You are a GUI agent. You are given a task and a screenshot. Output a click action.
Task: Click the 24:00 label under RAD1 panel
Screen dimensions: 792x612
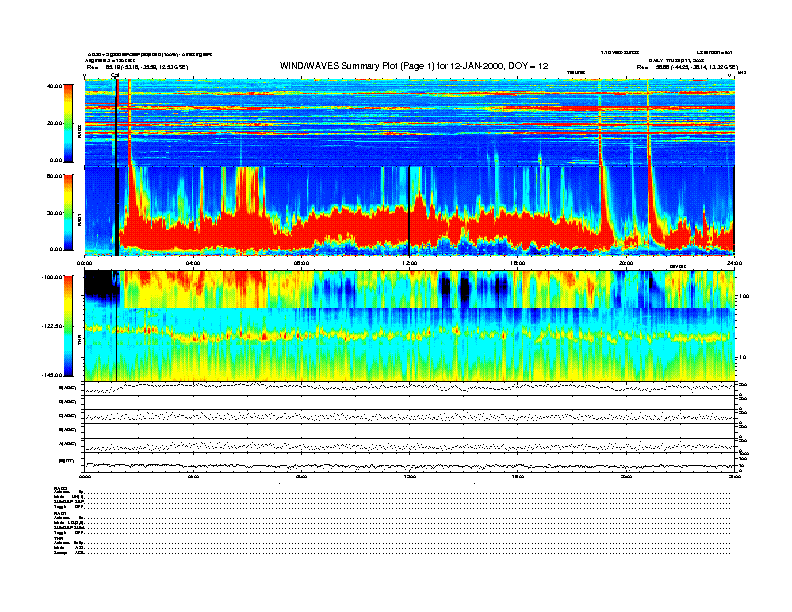(734, 263)
